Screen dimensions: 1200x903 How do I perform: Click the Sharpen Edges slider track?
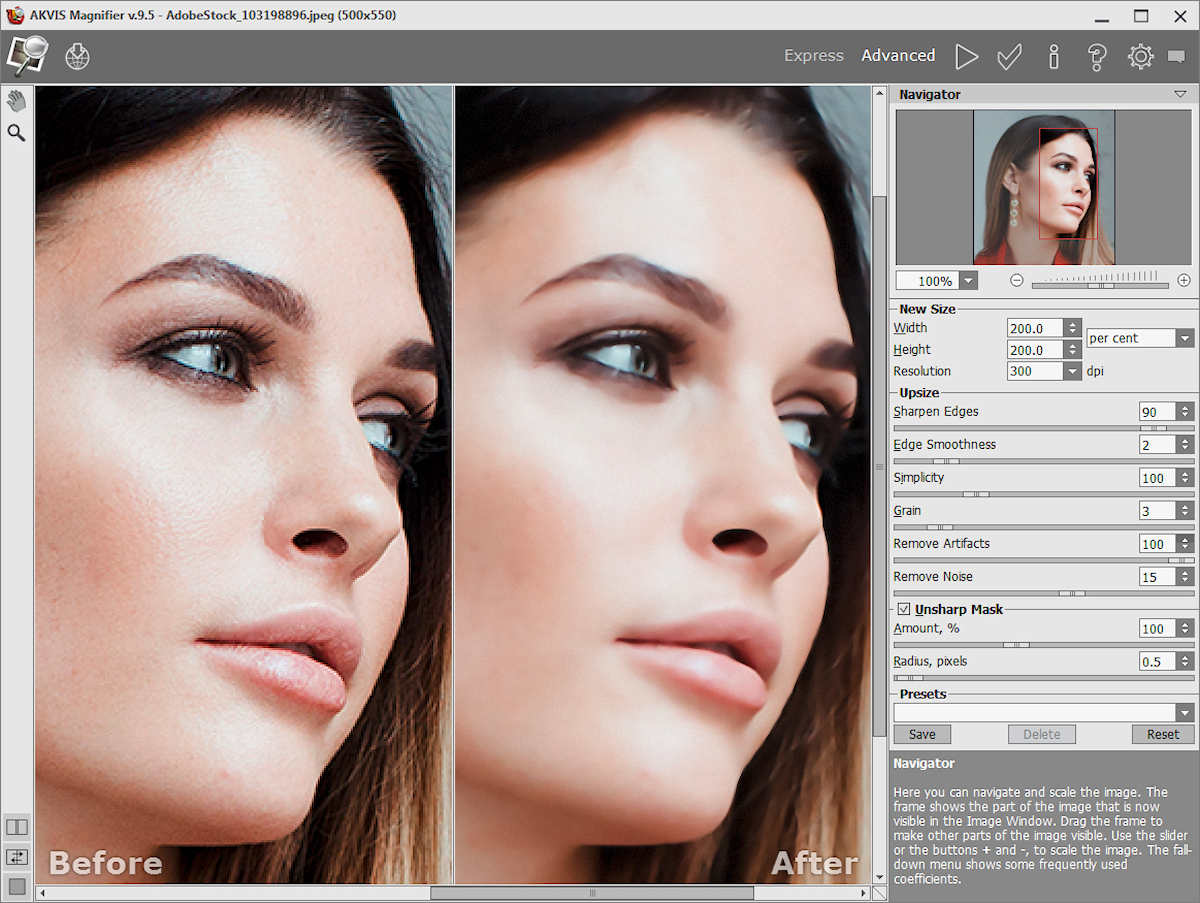[1043, 428]
